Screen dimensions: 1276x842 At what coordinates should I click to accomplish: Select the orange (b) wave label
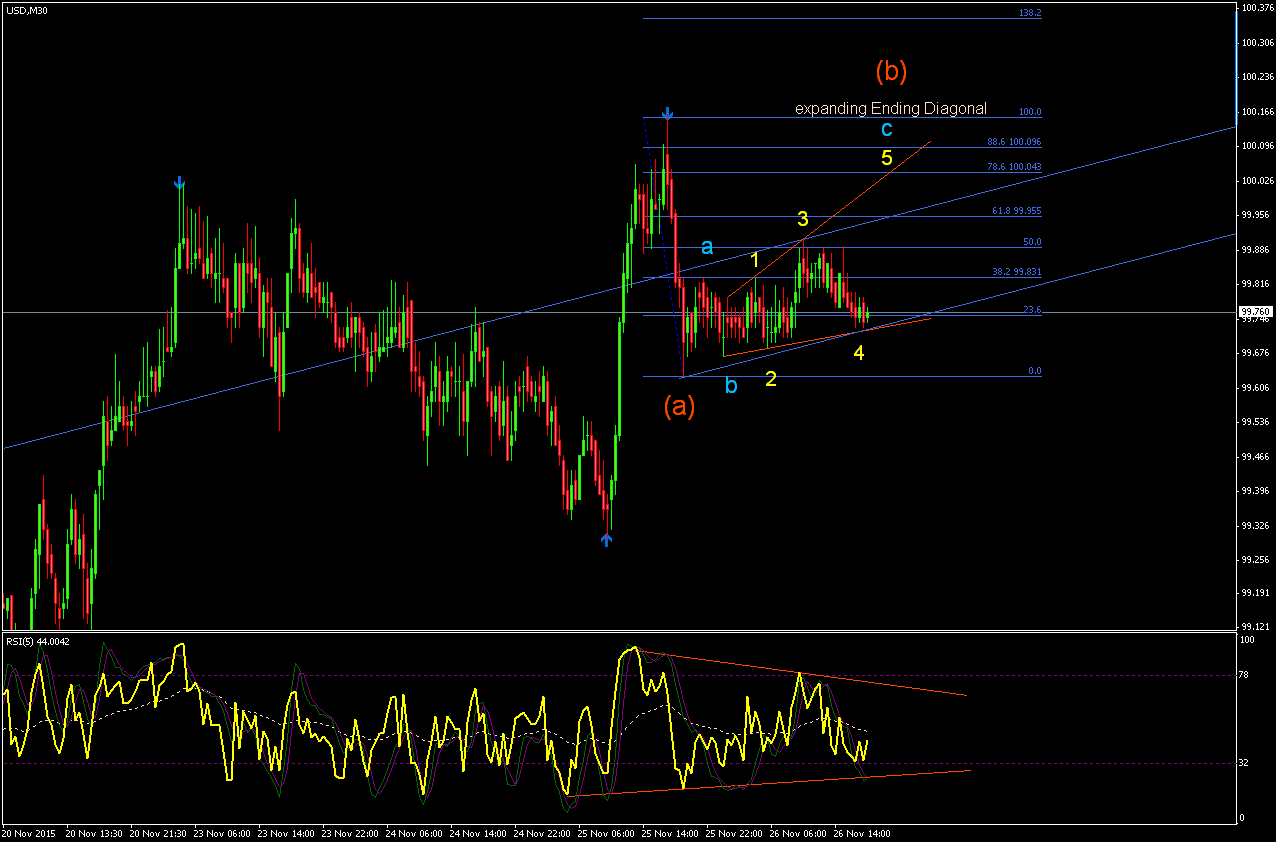coord(891,71)
